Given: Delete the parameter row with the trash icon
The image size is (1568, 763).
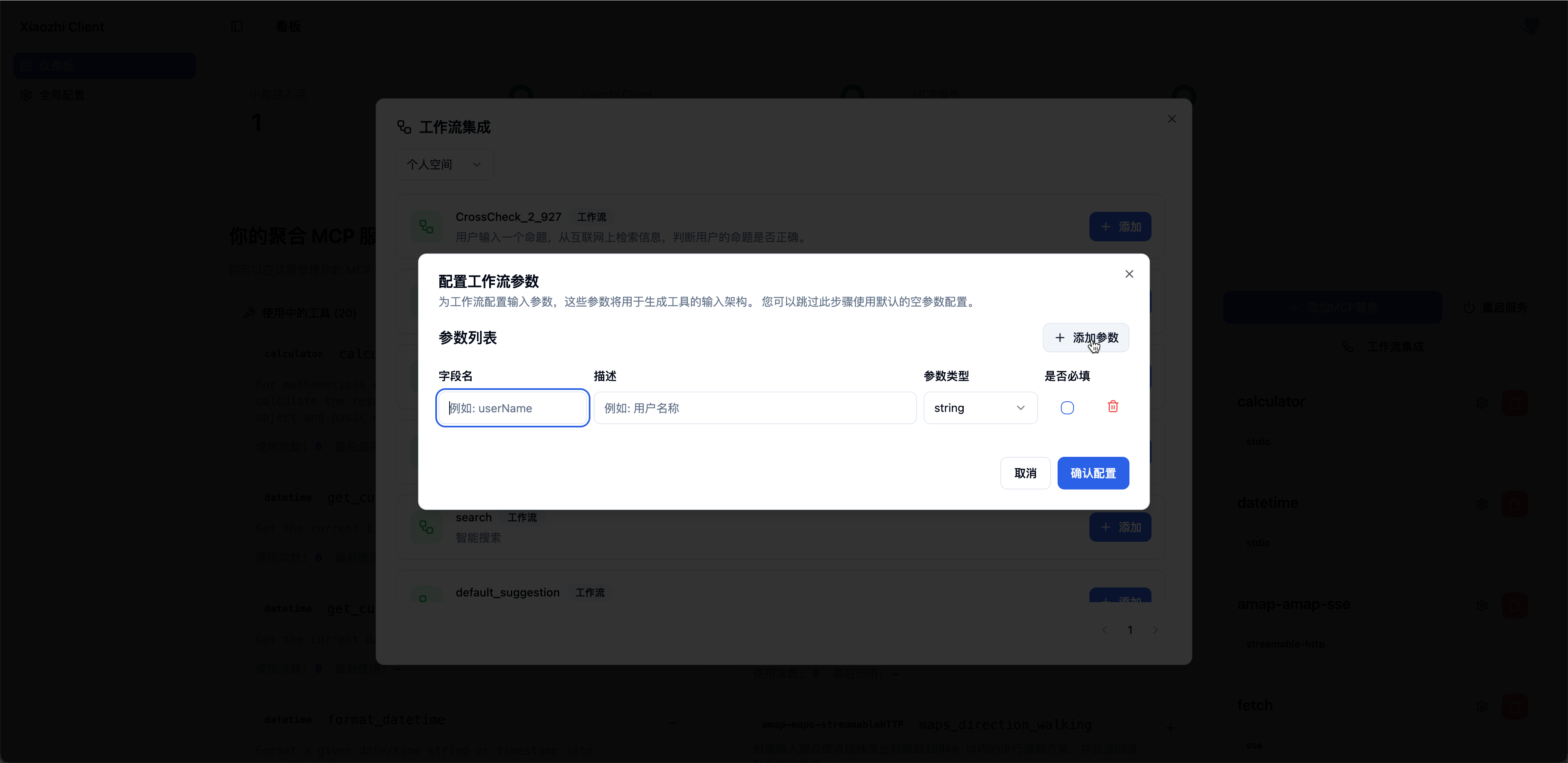Looking at the screenshot, I should 1113,407.
